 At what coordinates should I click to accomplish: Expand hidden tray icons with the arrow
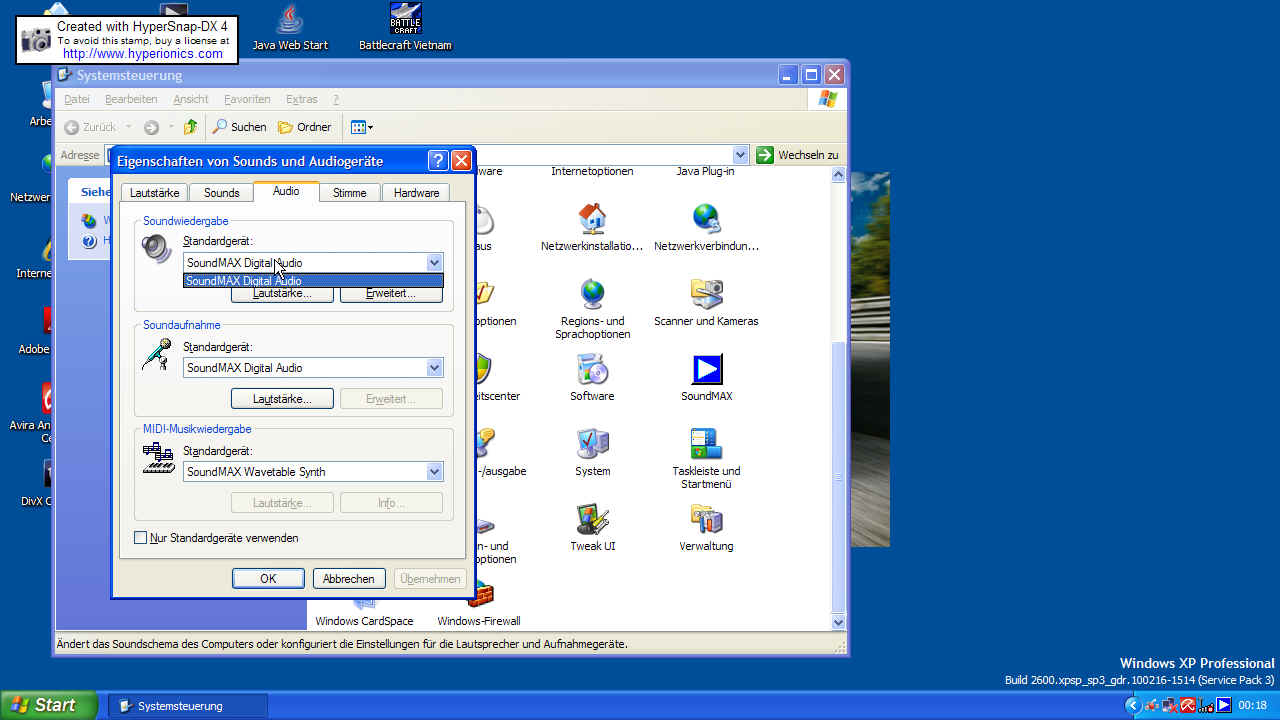point(1132,705)
